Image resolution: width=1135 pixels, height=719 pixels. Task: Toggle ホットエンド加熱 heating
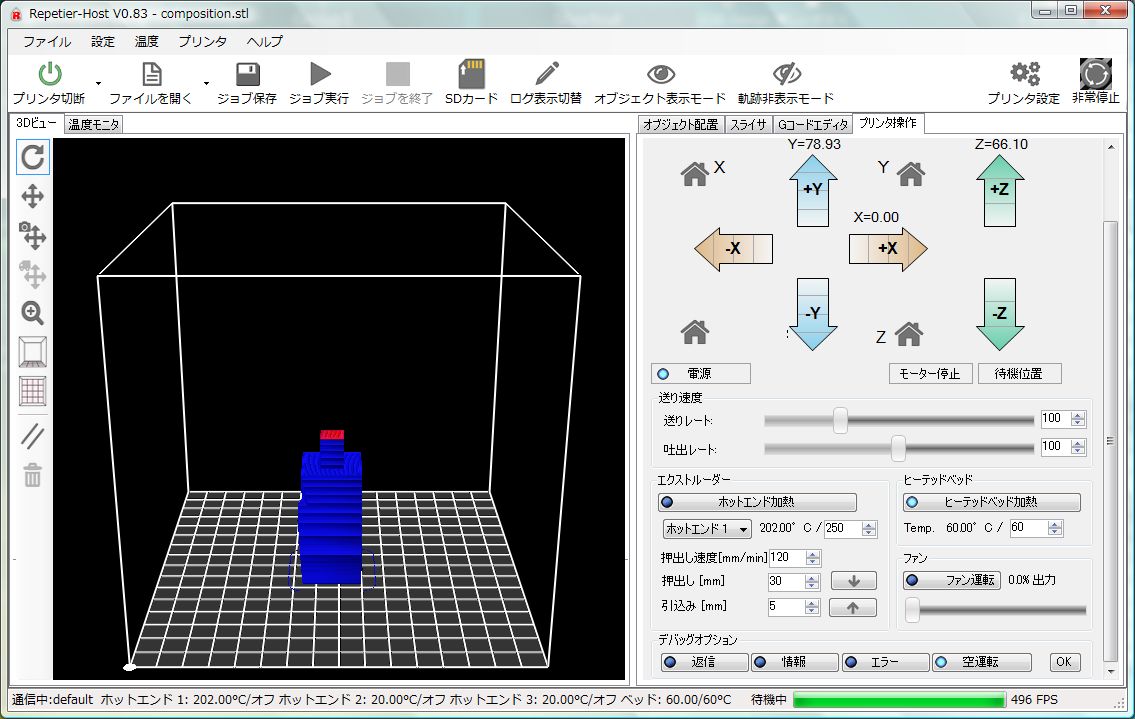coord(757,502)
